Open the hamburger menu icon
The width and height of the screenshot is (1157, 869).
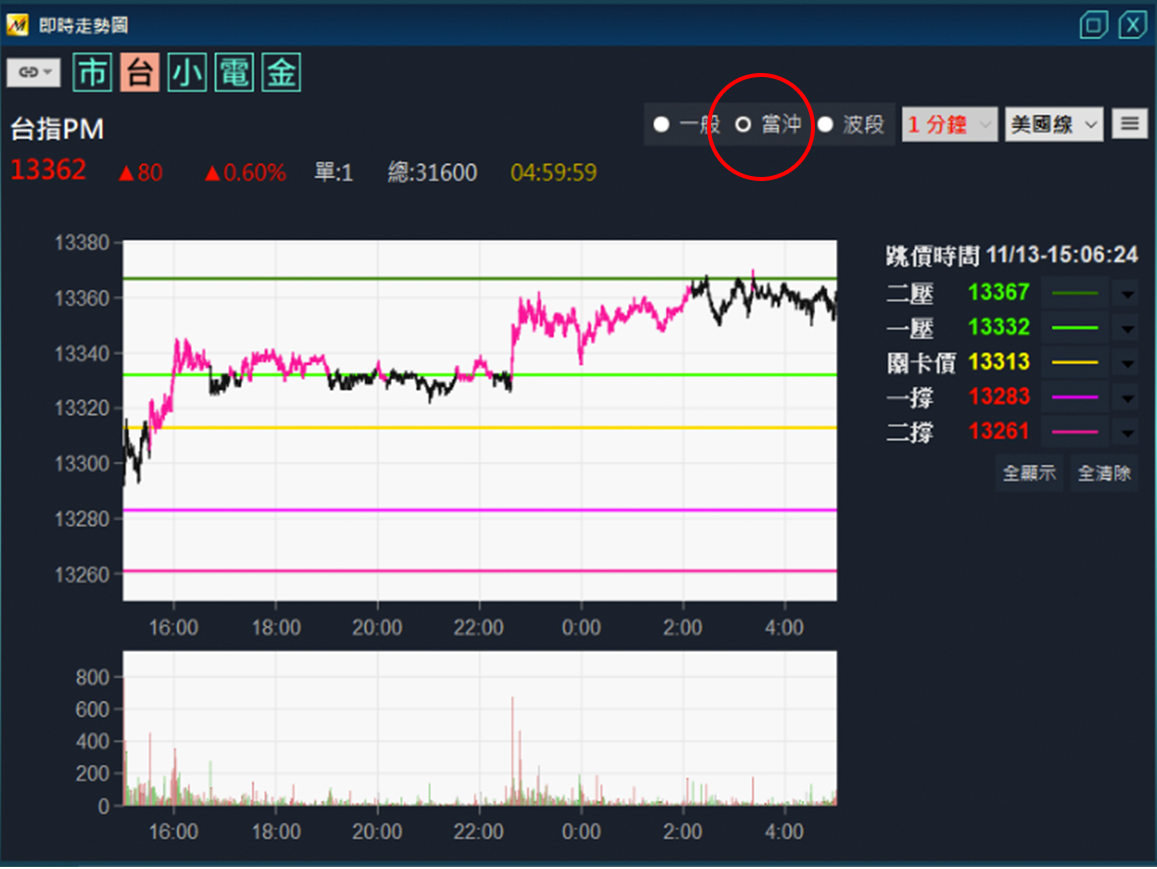(1130, 124)
